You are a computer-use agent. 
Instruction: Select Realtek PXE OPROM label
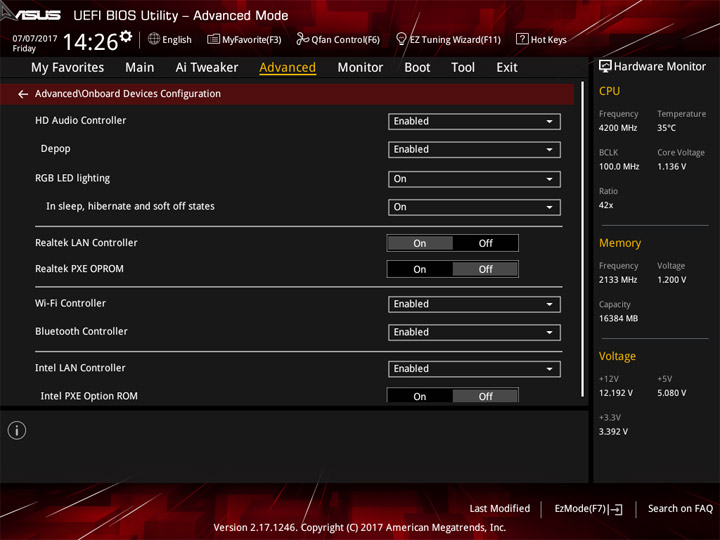(79, 269)
